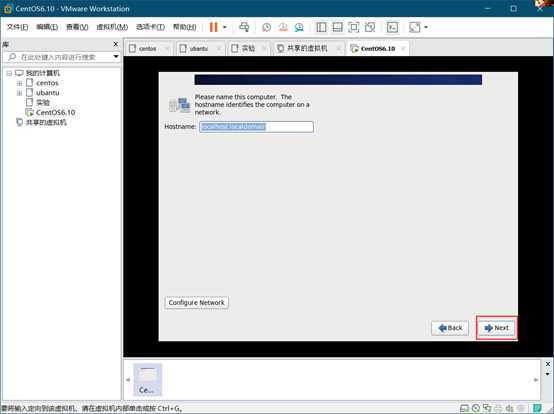Click the VMware Workstation title bar icon

[7, 8]
